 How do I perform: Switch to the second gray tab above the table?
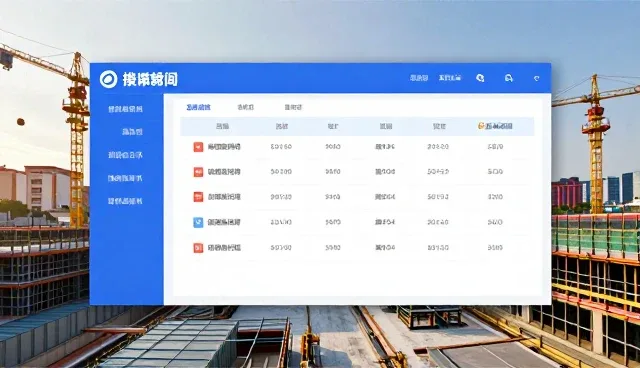(x=245, y=107)
